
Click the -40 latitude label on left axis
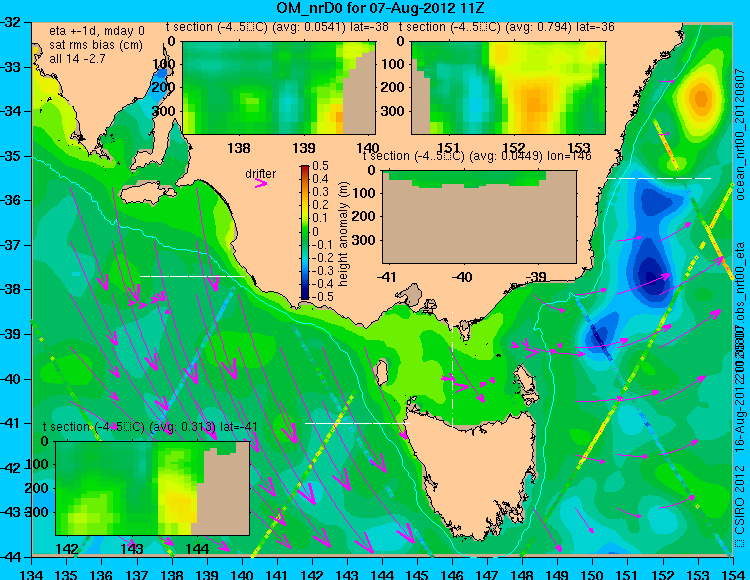pos(11,379)
